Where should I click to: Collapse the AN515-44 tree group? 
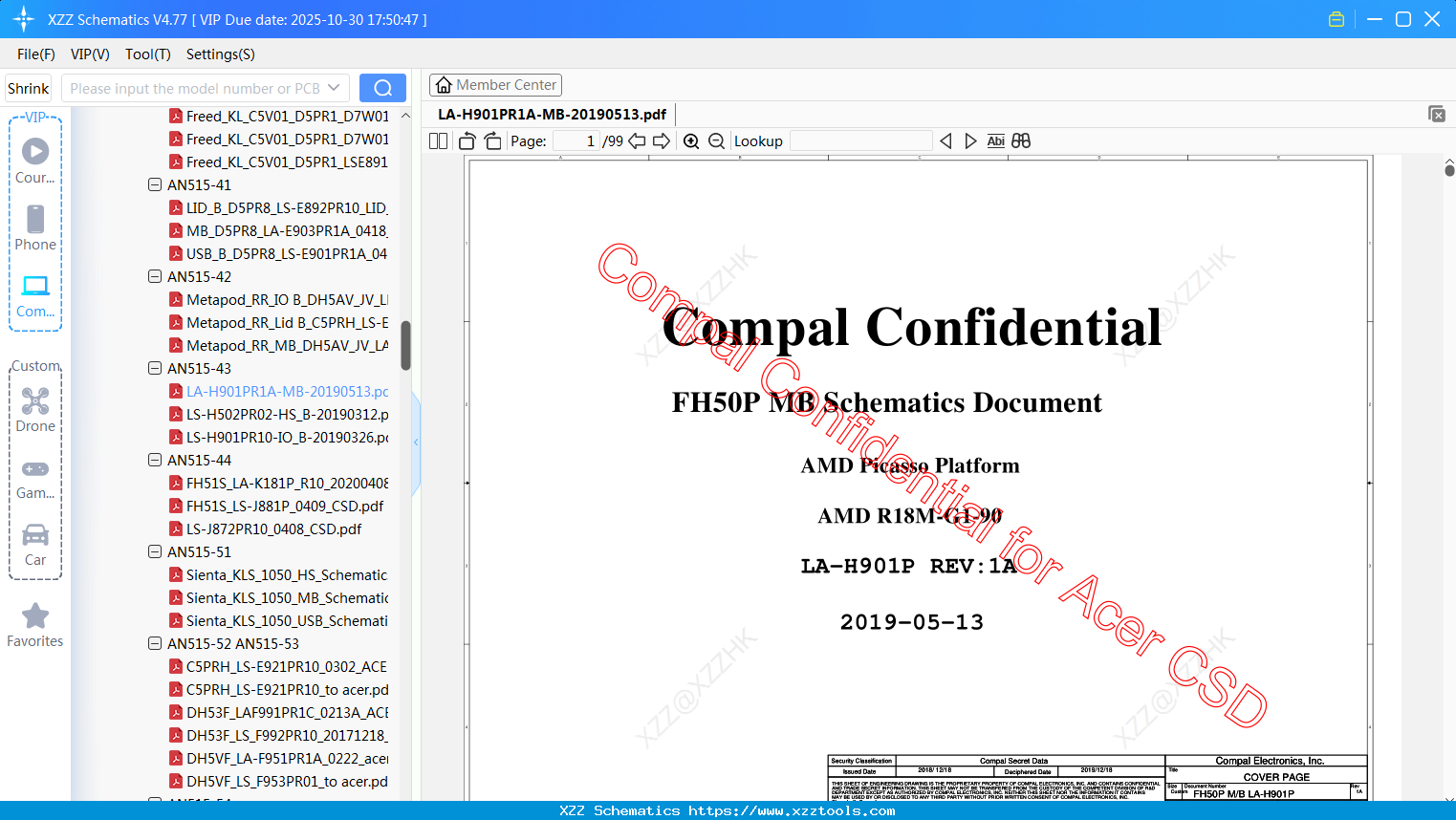[155, 460]
